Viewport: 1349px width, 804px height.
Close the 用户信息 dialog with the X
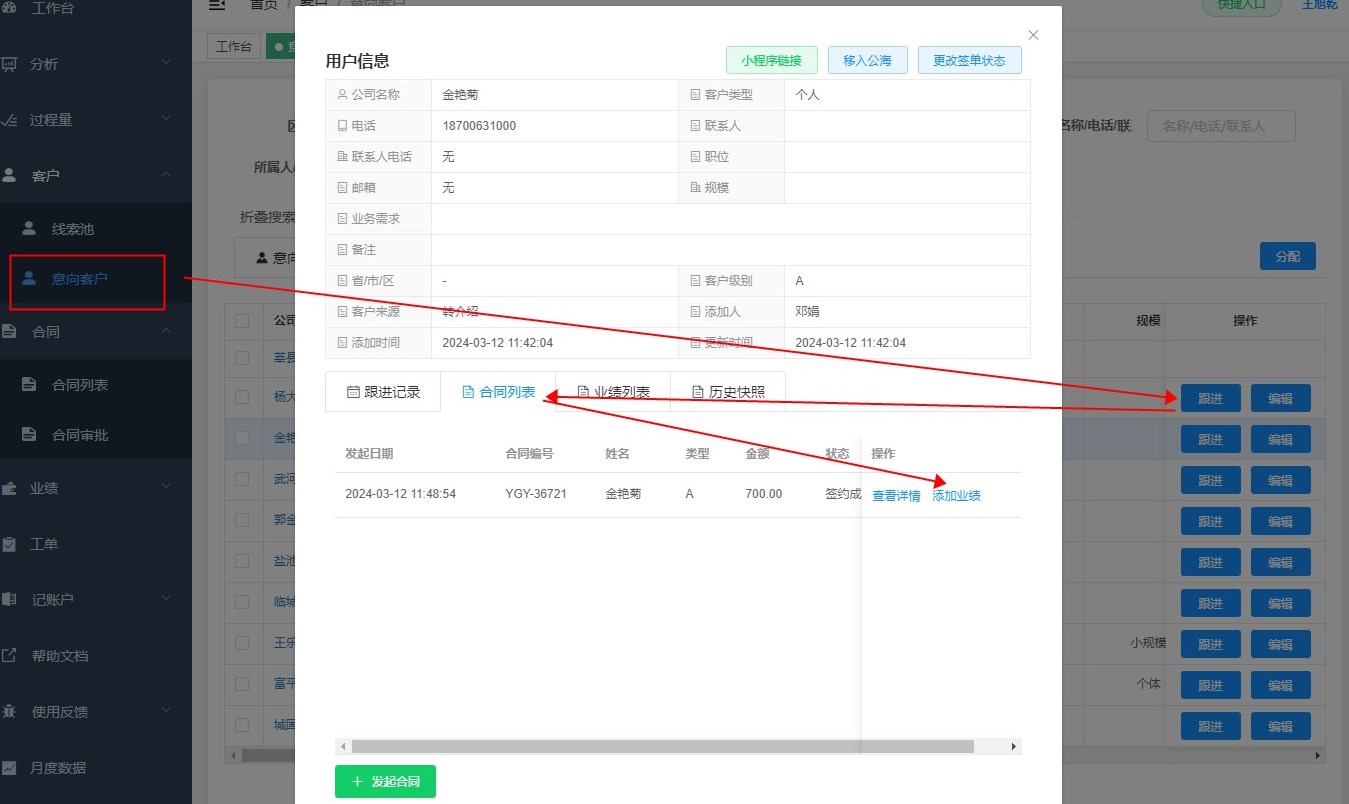coord(1033,35)
